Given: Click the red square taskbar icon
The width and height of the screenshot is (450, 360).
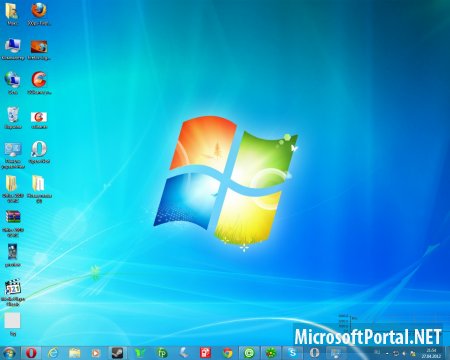Looking at the screenshot, I should (205, 353).
